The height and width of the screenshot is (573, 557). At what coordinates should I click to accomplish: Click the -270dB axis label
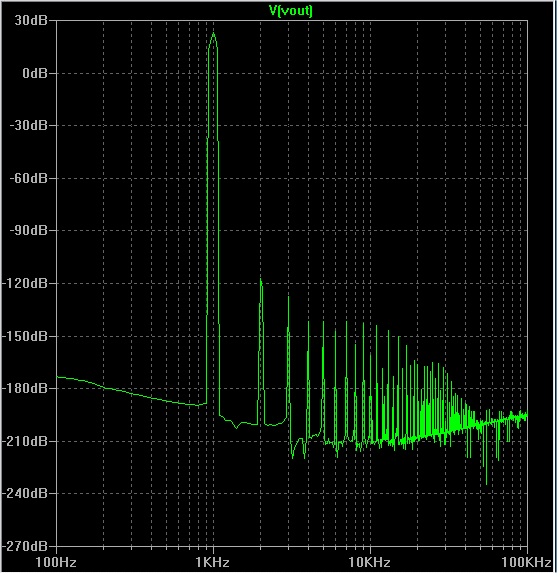[x=25, y=546]
